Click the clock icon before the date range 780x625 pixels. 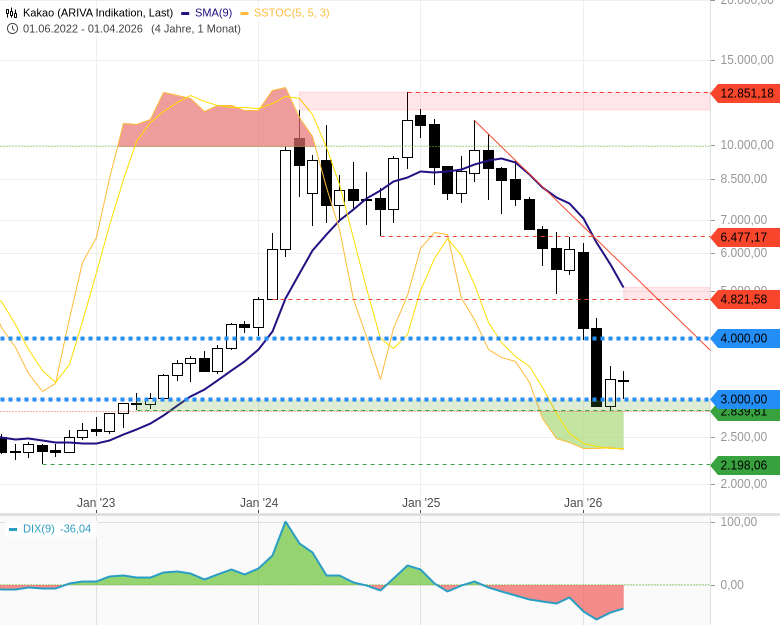(12, 28)
